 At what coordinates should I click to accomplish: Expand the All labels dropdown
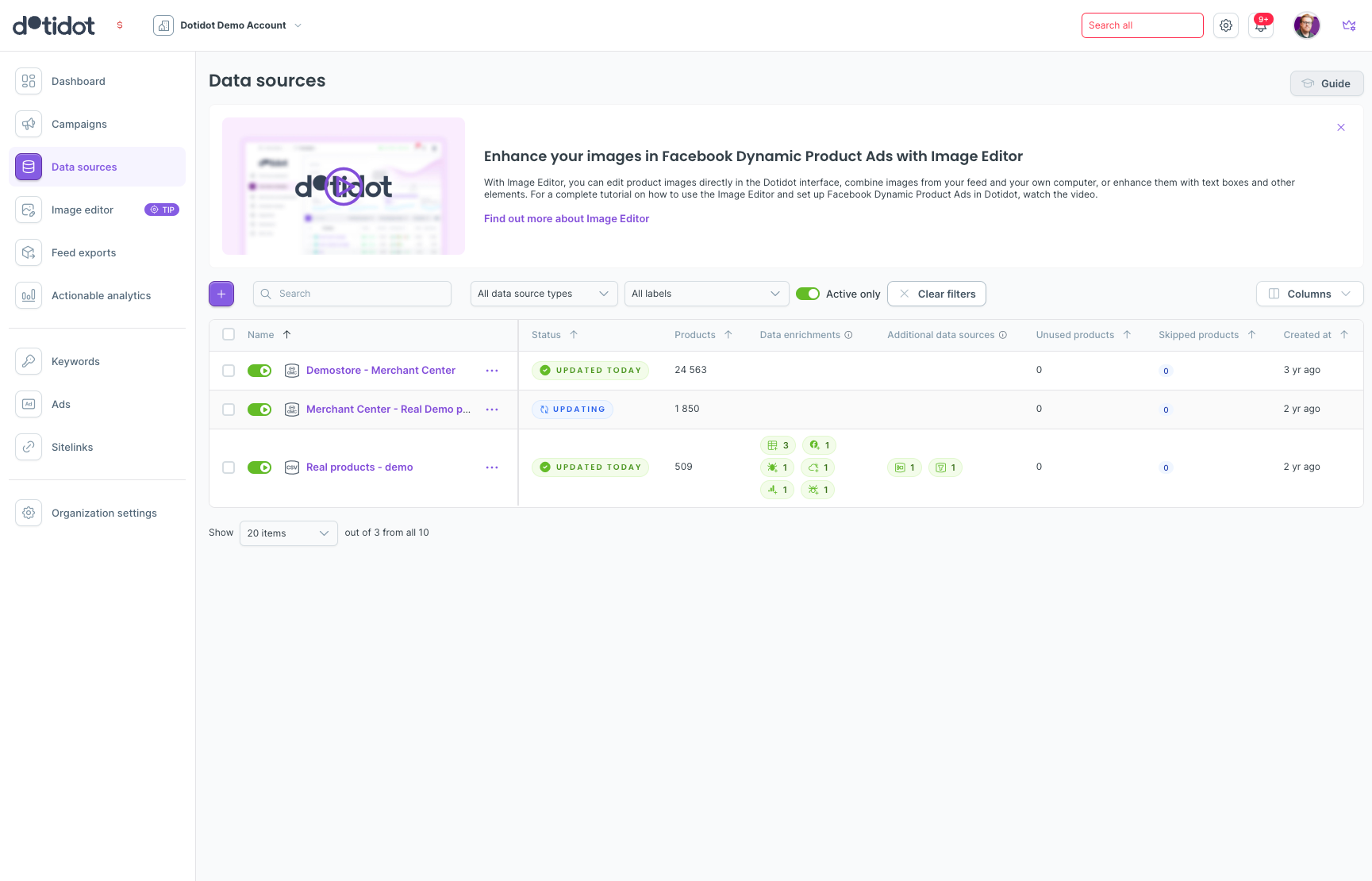pos(706,294)
